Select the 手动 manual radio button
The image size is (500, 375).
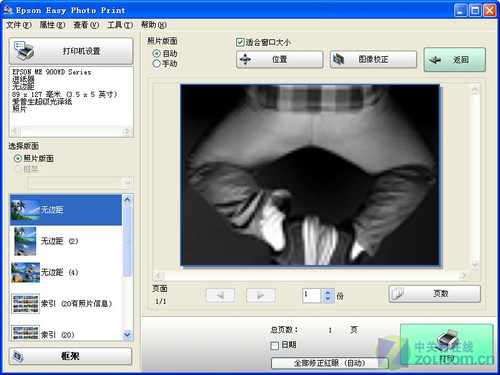[156, 63]
